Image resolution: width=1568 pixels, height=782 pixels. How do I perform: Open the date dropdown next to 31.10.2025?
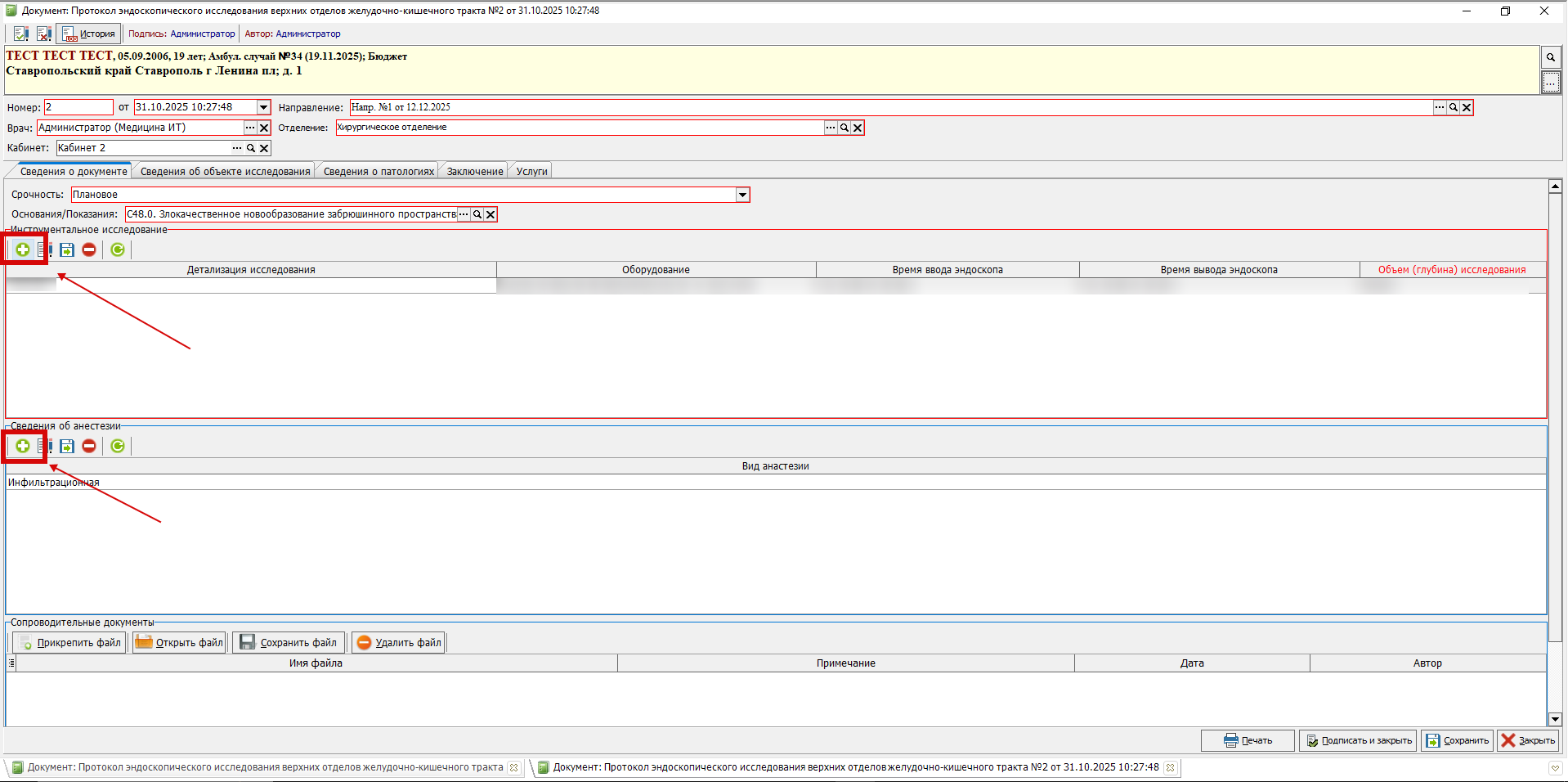pyautogui.click(x=263, y=107)
